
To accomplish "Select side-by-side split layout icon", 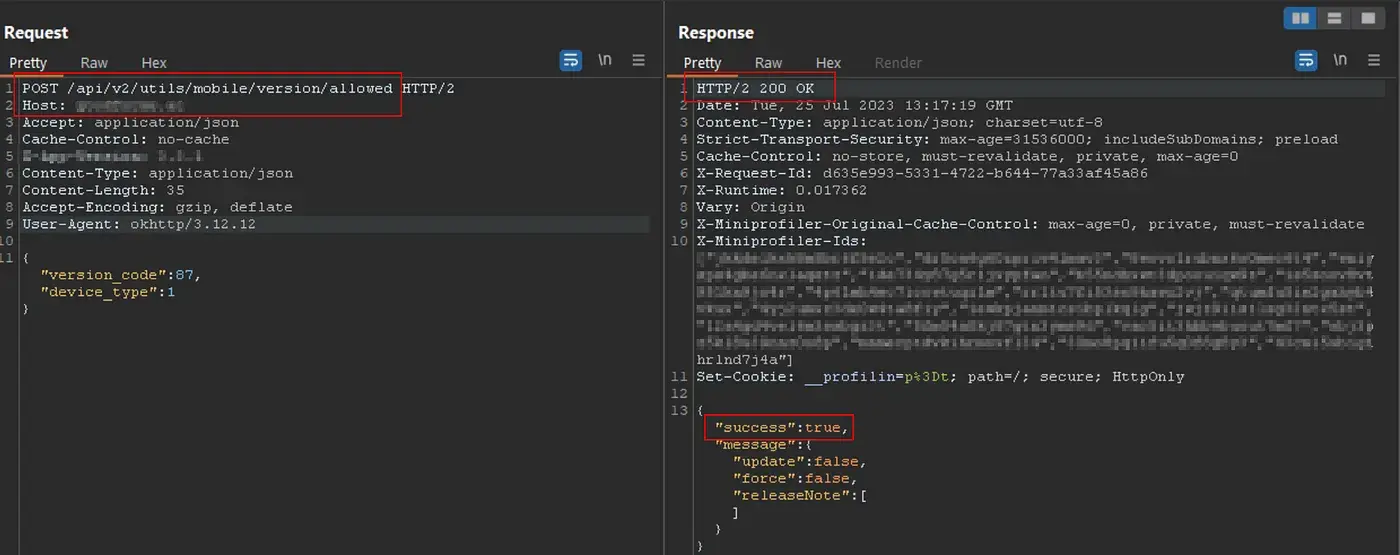I will pos(1301,18).
